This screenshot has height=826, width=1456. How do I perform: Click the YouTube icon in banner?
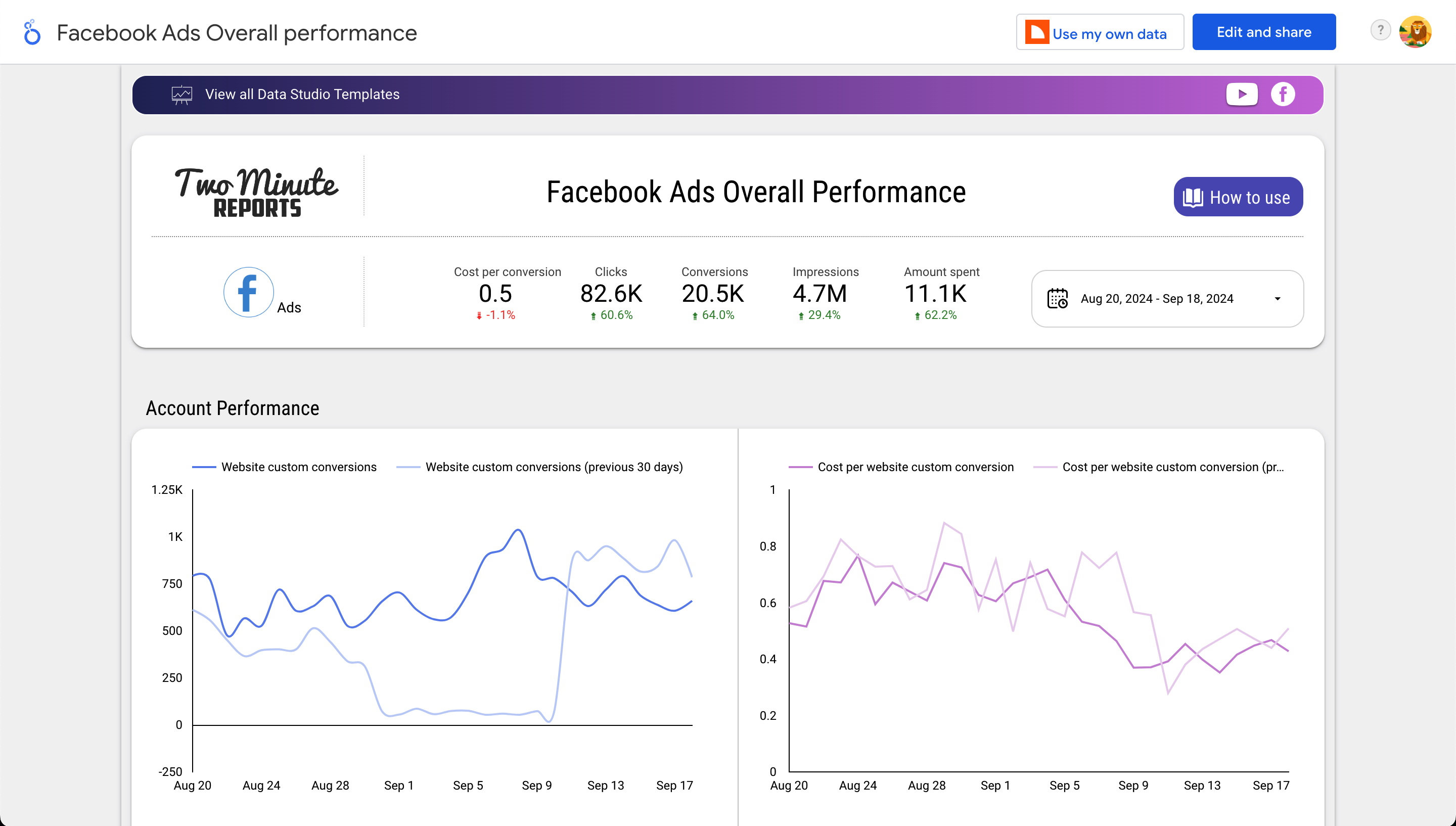point(1242,94)
